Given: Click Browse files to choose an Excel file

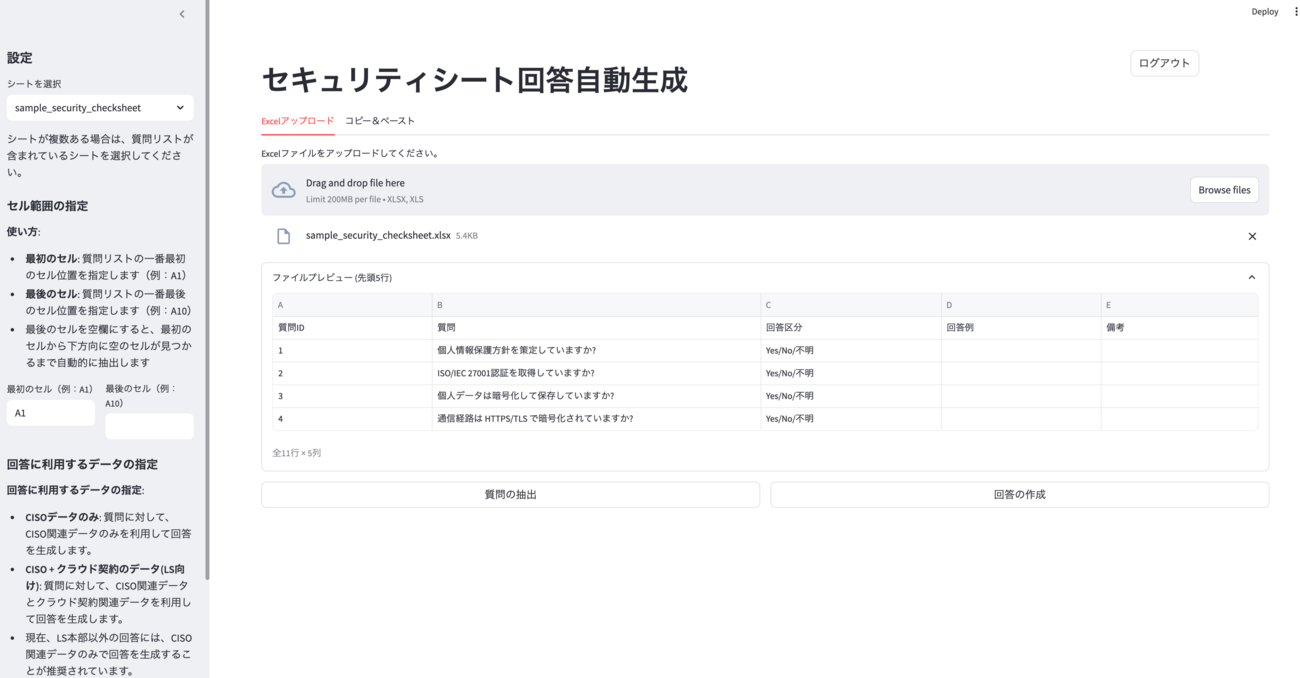Looking at the screenshot, I should (1224, 189).
